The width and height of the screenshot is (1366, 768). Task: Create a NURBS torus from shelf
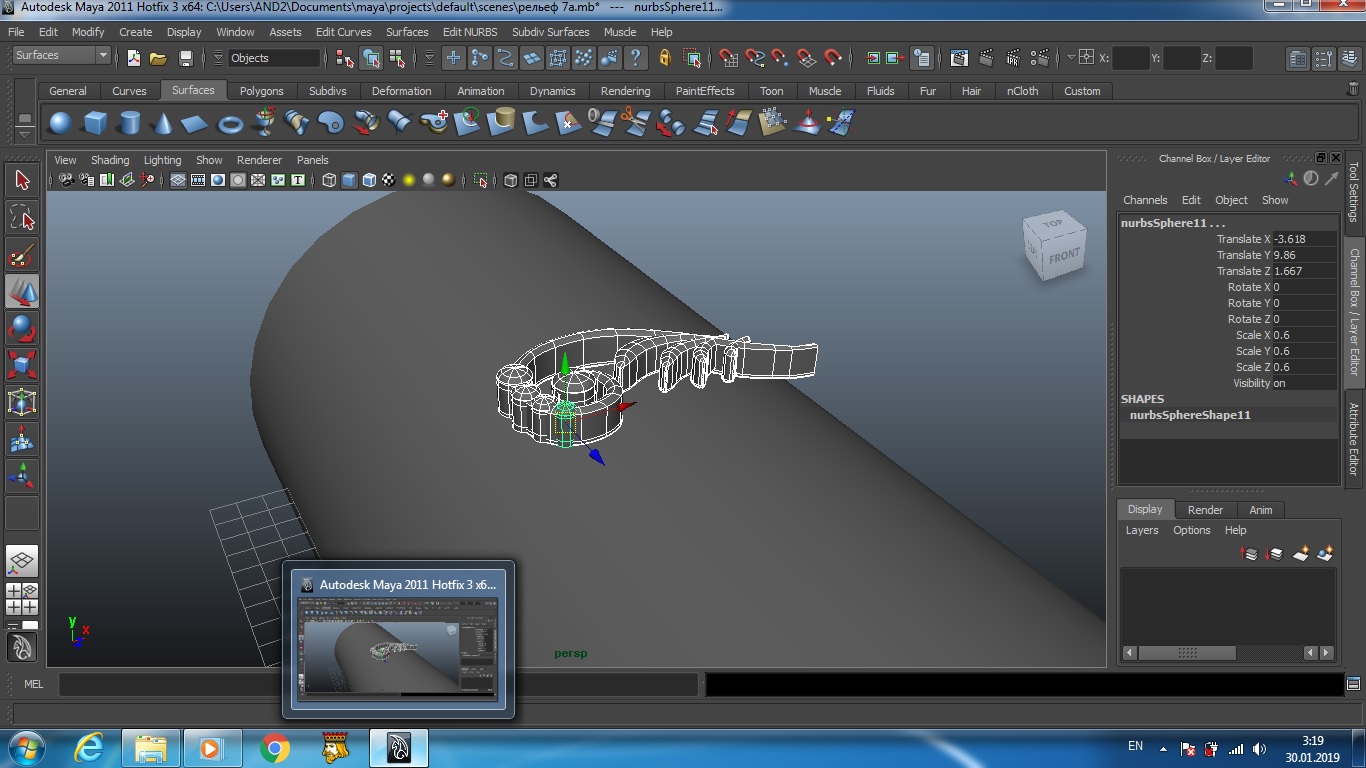click(x=231, y=123)
